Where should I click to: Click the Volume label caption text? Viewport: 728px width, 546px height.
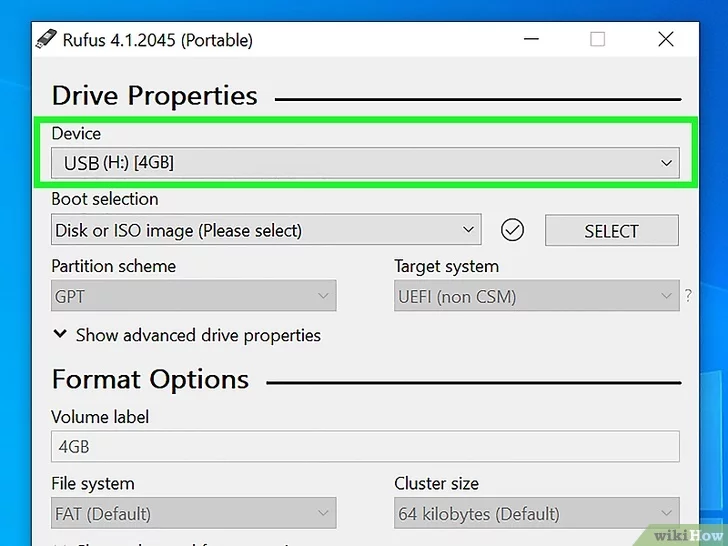(x=100, y=416)
